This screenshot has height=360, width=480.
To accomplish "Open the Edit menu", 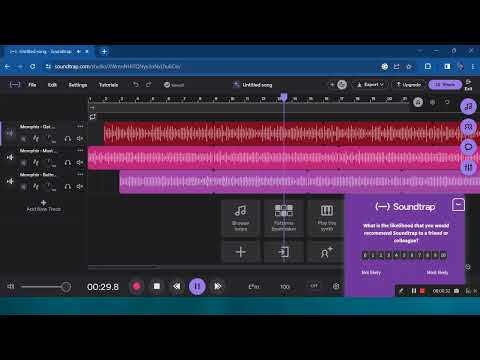I will pyautogui.click(x=52, y=85).
